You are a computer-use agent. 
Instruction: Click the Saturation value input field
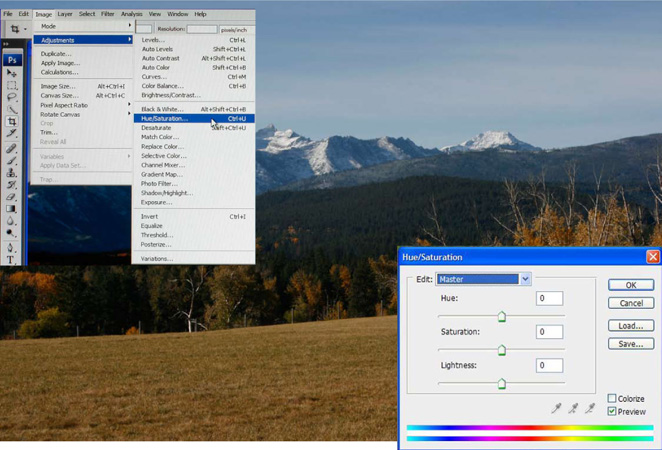tap(549, 332)
